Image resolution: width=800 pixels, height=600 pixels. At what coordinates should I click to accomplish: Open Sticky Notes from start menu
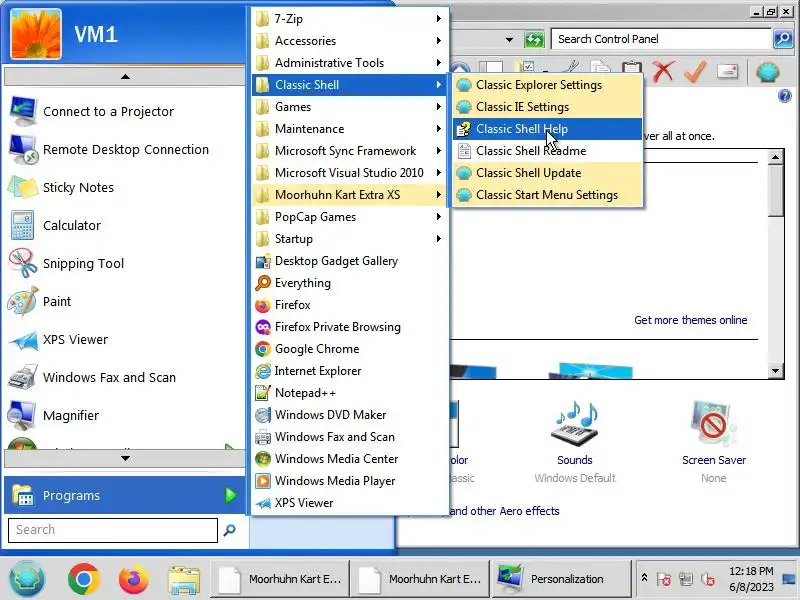coord(124,187)
